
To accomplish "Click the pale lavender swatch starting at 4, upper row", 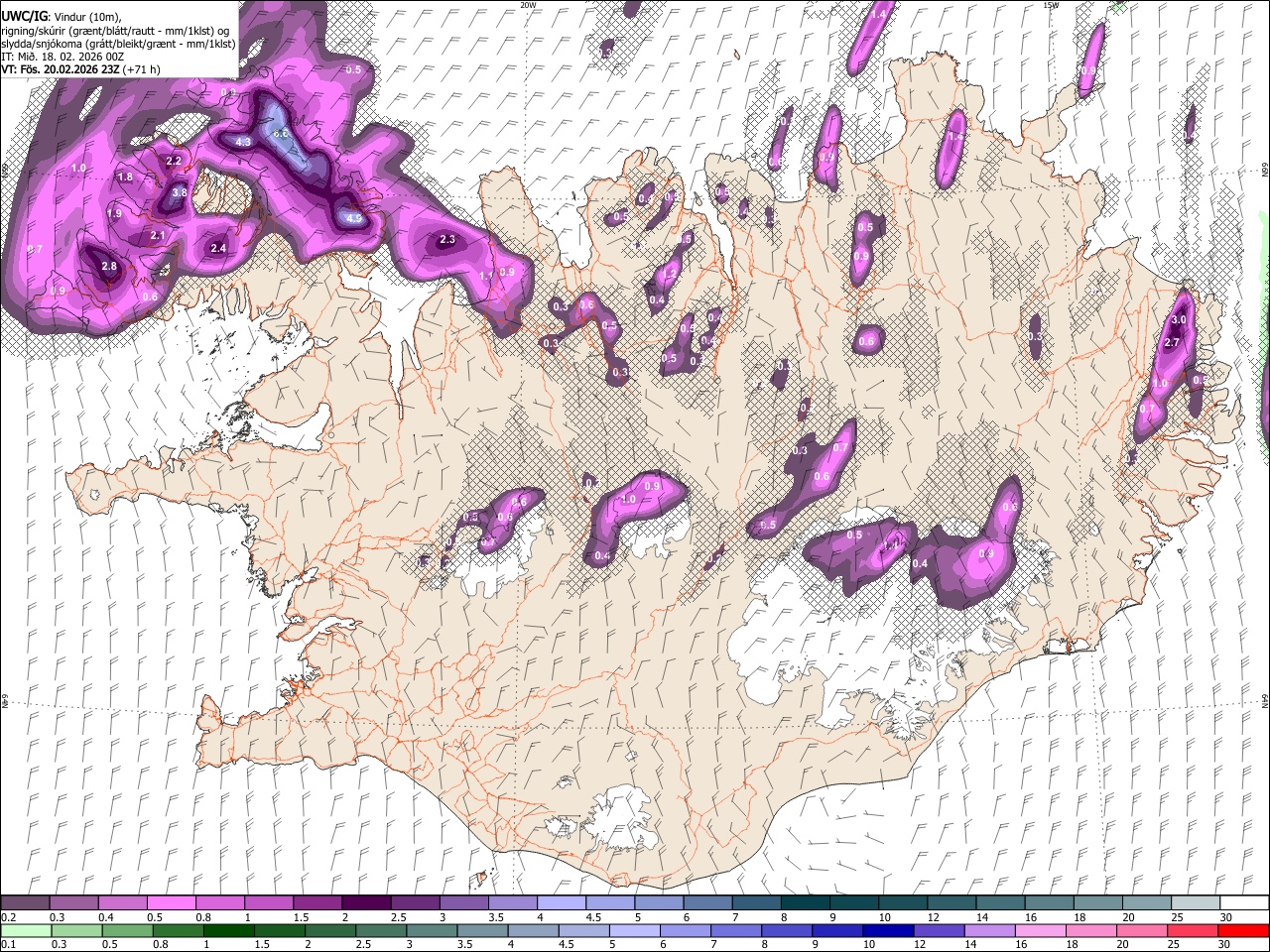I will [x=562, y=903].
